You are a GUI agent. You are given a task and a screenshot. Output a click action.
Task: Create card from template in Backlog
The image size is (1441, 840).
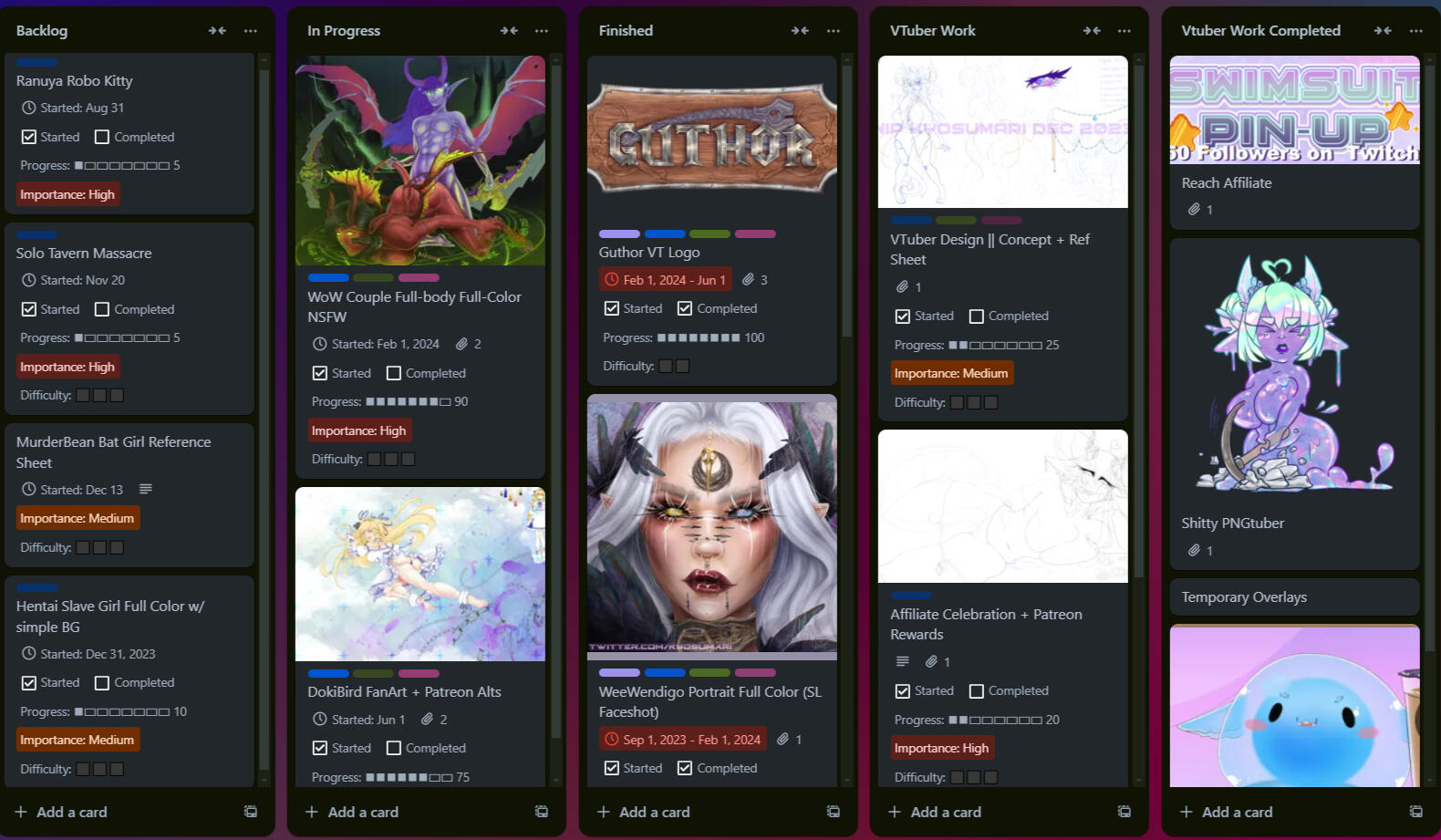point(251,812)
